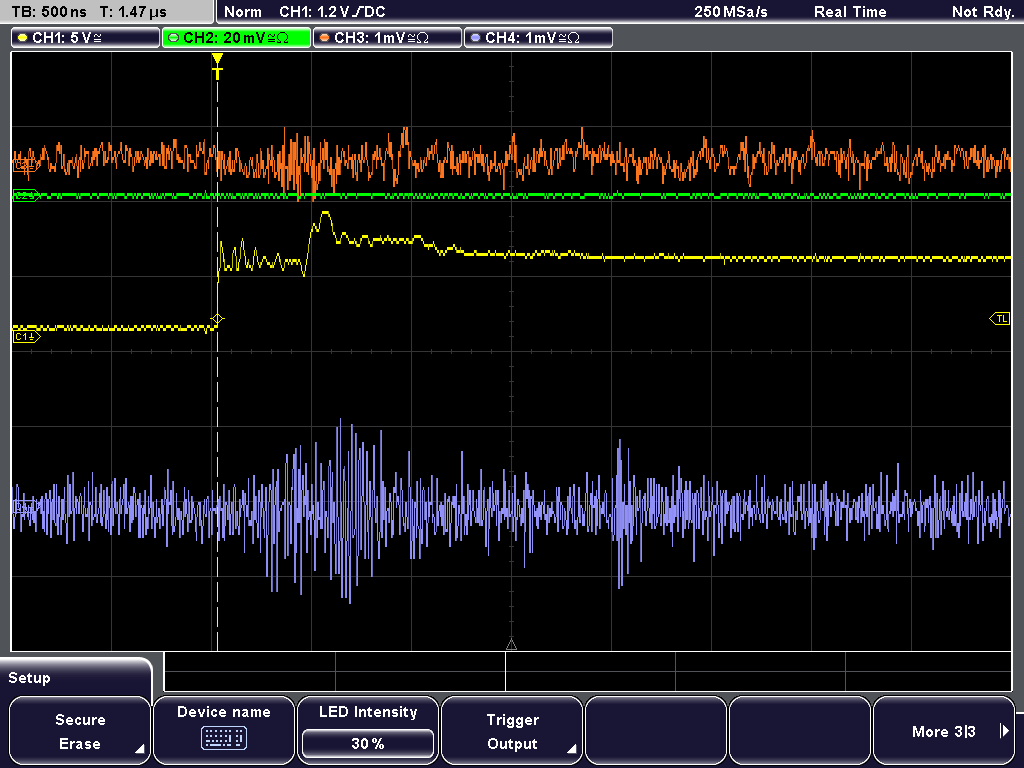Open the Secure Erase menu
1024x768 pixels.
80,731
